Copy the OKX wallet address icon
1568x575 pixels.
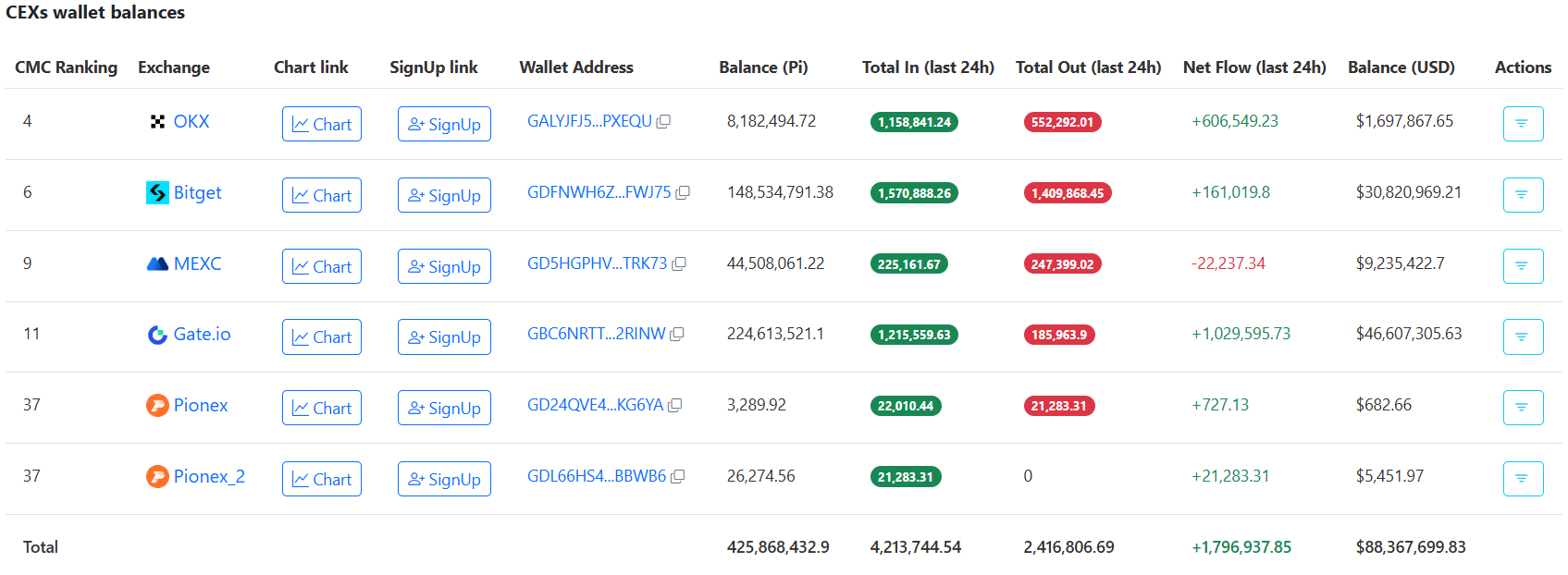[x=663, y=122]
